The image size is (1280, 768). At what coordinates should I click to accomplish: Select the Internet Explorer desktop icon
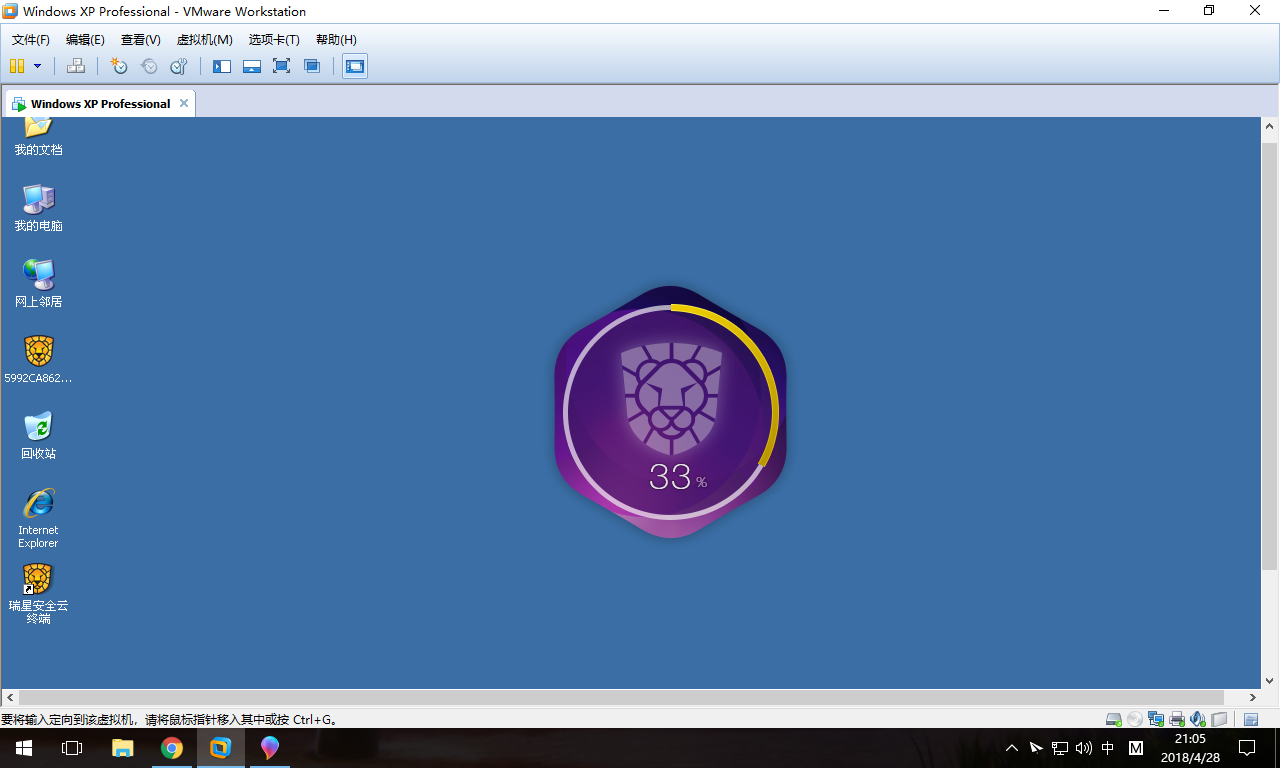(x=38, y=518)
